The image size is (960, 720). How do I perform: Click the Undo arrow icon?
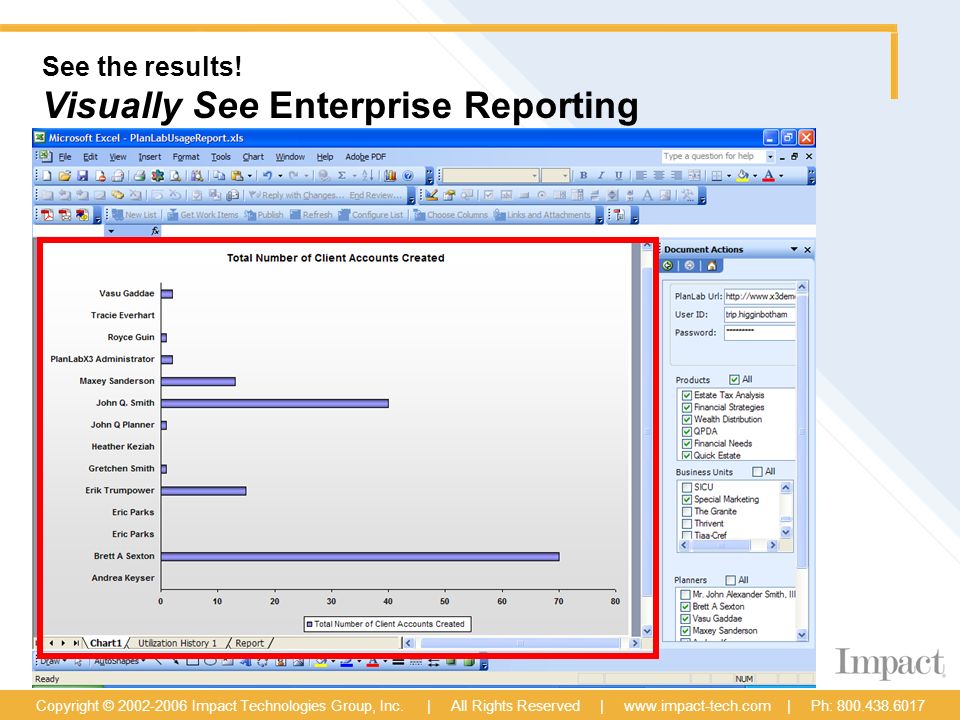click(268, 176)
